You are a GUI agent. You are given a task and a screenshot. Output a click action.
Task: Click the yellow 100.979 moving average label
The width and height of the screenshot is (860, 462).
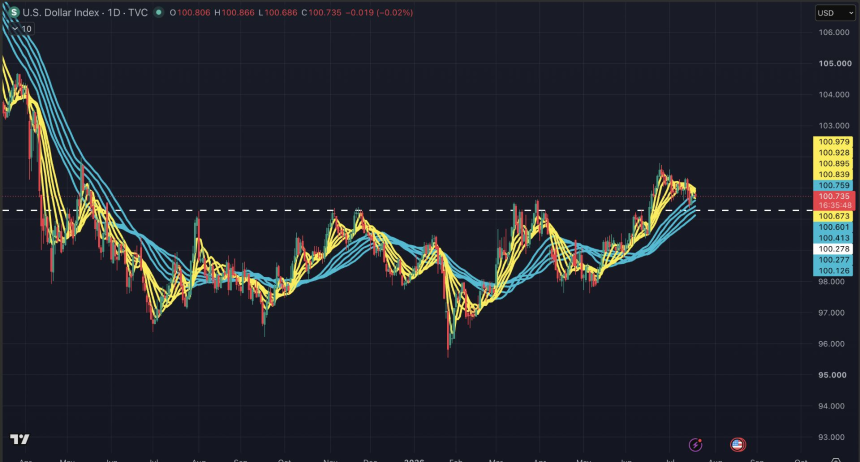[833, 142]
